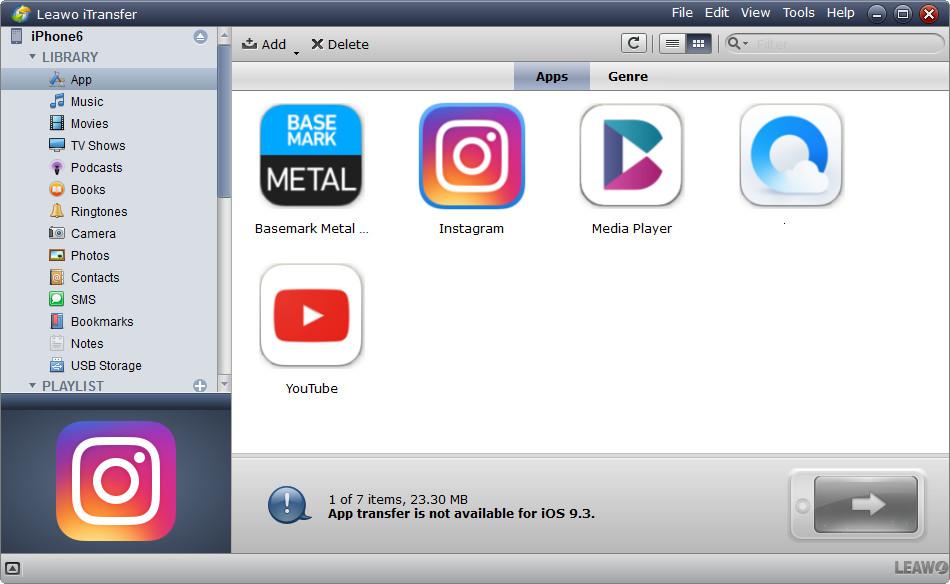
Task: Collapse the LIBRARY section
Action: (x=32, y=58)
